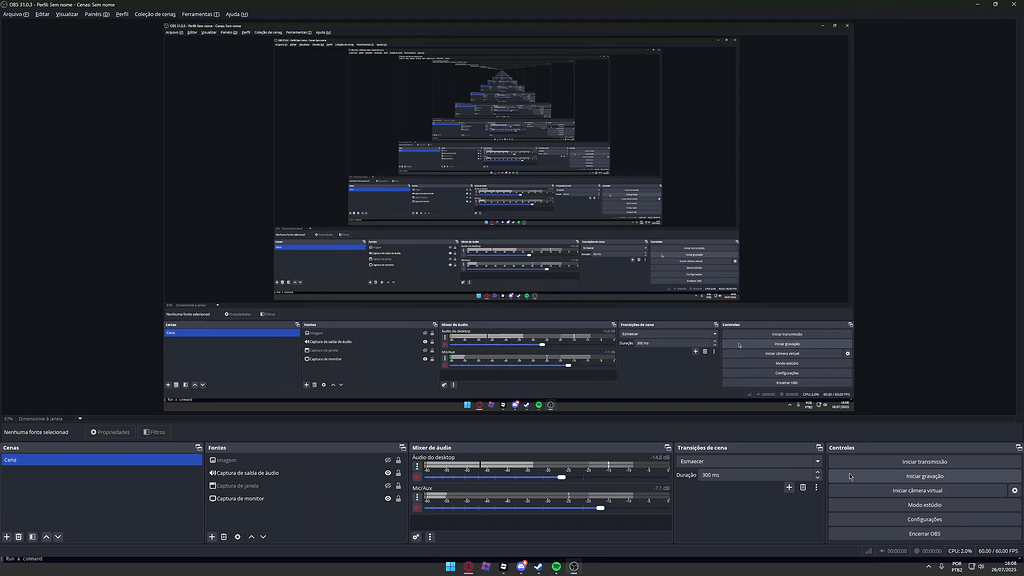The height and width of the screenshot is (576, 1024).
Task: Open the Coleção de cenas menu
Action: point(155,14)
